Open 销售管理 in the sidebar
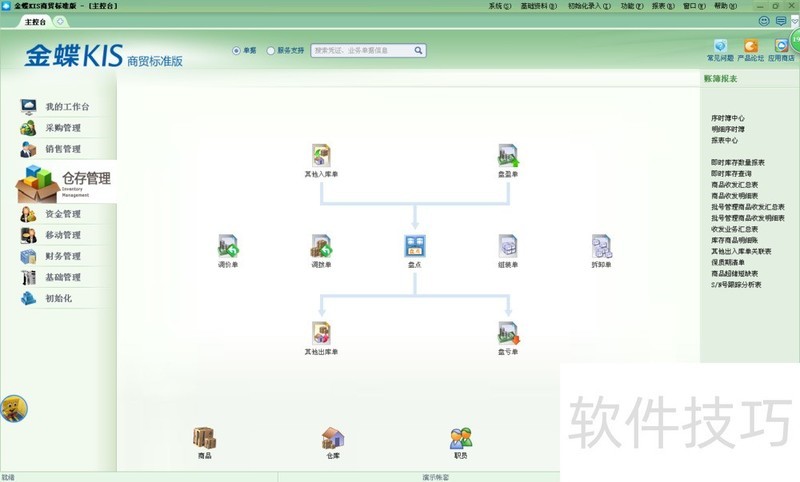Screen dimensions: 800x482 coord(63,149)
